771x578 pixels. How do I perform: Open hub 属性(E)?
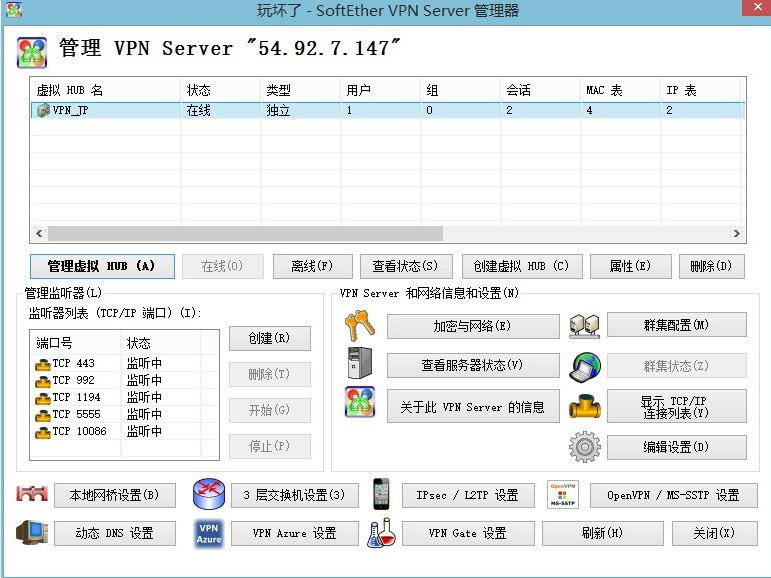tap(630, 266)
